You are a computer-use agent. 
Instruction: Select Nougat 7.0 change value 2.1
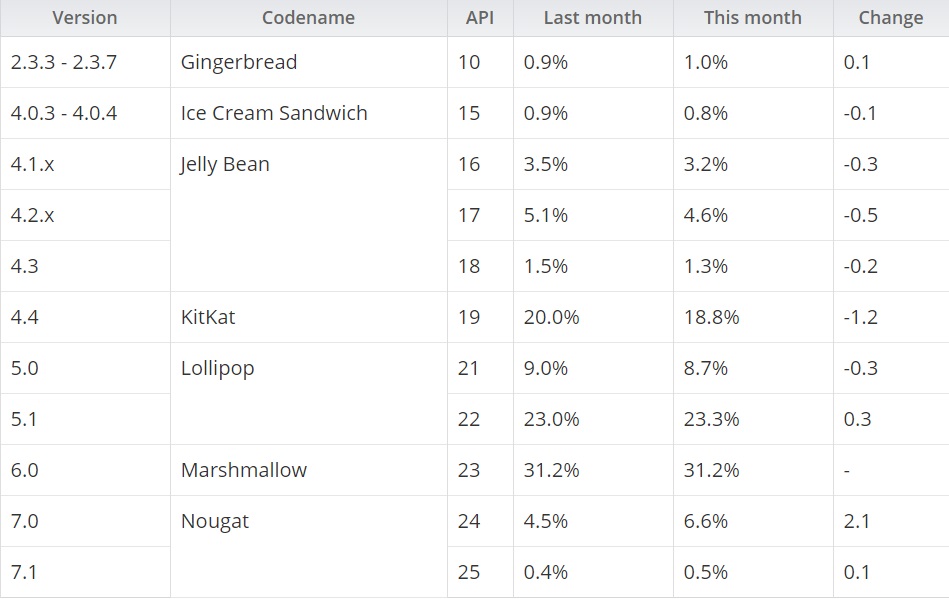[x=891, y=521]
